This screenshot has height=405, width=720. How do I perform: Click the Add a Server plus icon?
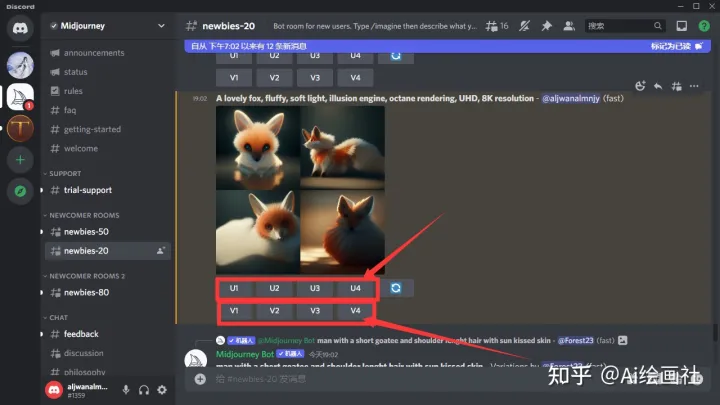pyautogui.click(x=21, y=160)
